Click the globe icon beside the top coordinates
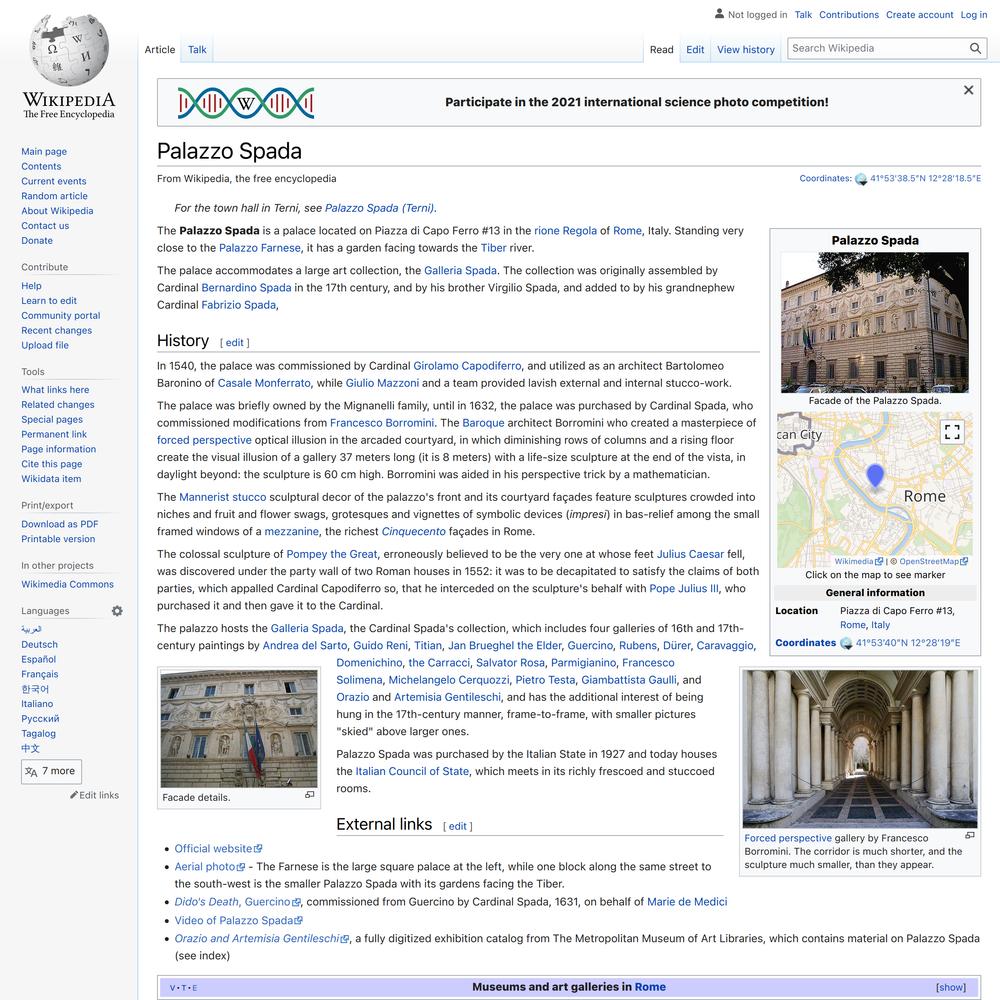 (x=861, y=179)
